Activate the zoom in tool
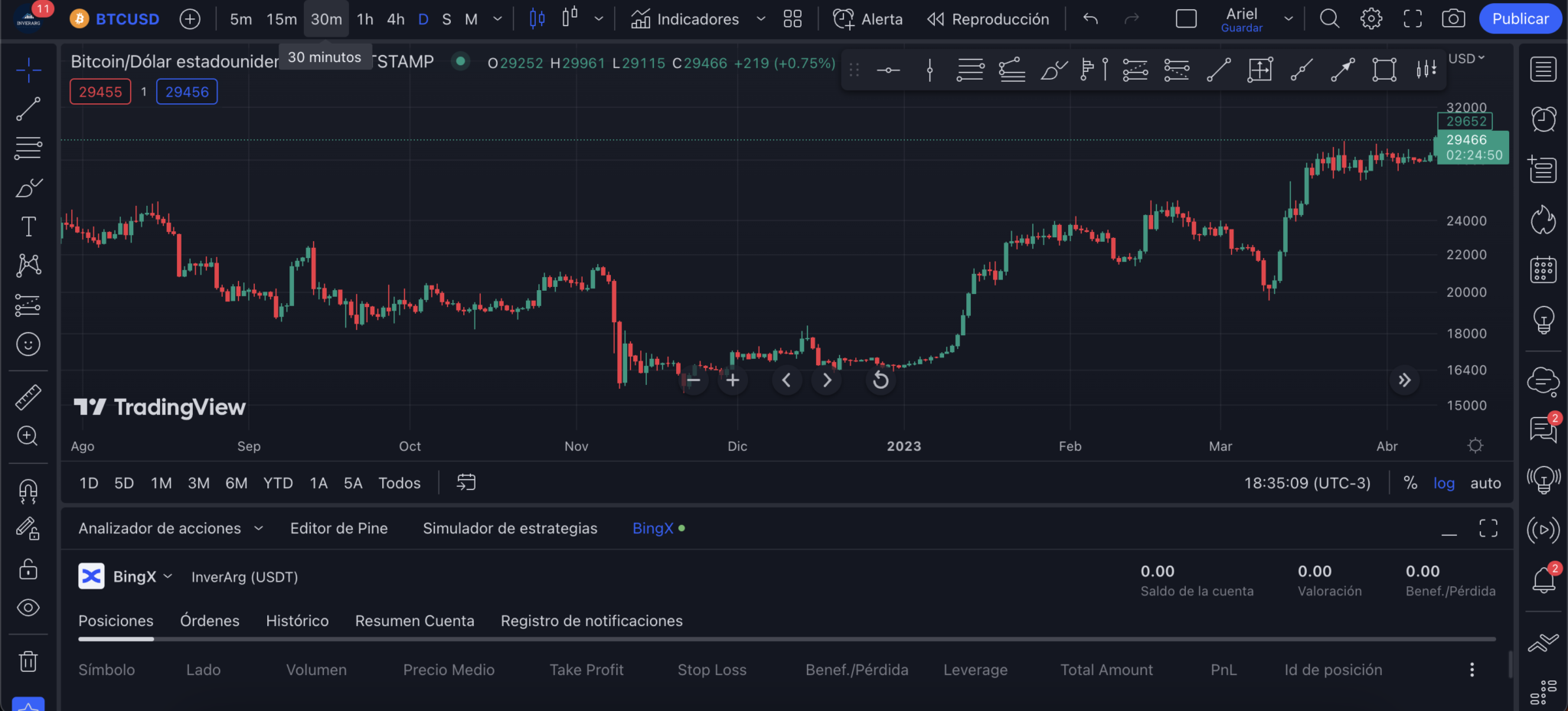Viewport: 1568px width, 711px height. (28, 436)
